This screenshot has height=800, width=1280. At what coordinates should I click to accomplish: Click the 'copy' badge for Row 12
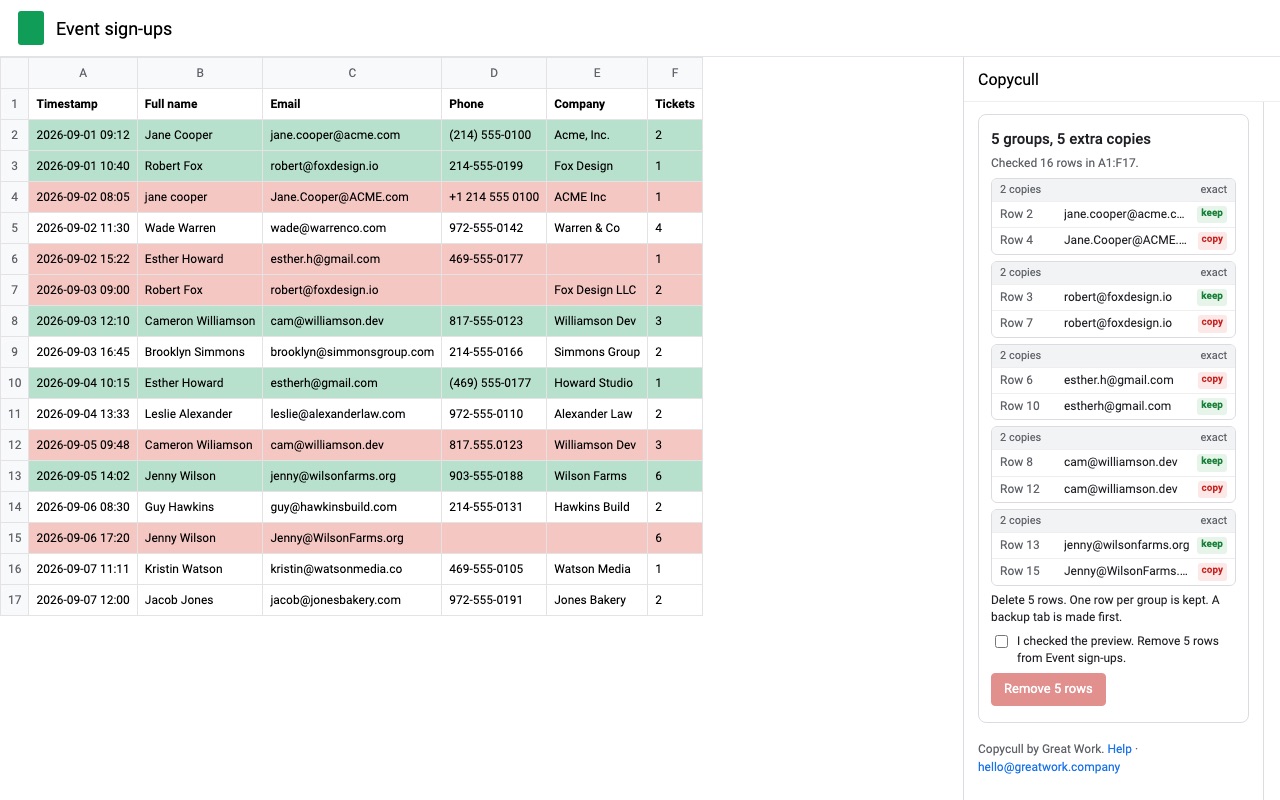point(1212,489)
